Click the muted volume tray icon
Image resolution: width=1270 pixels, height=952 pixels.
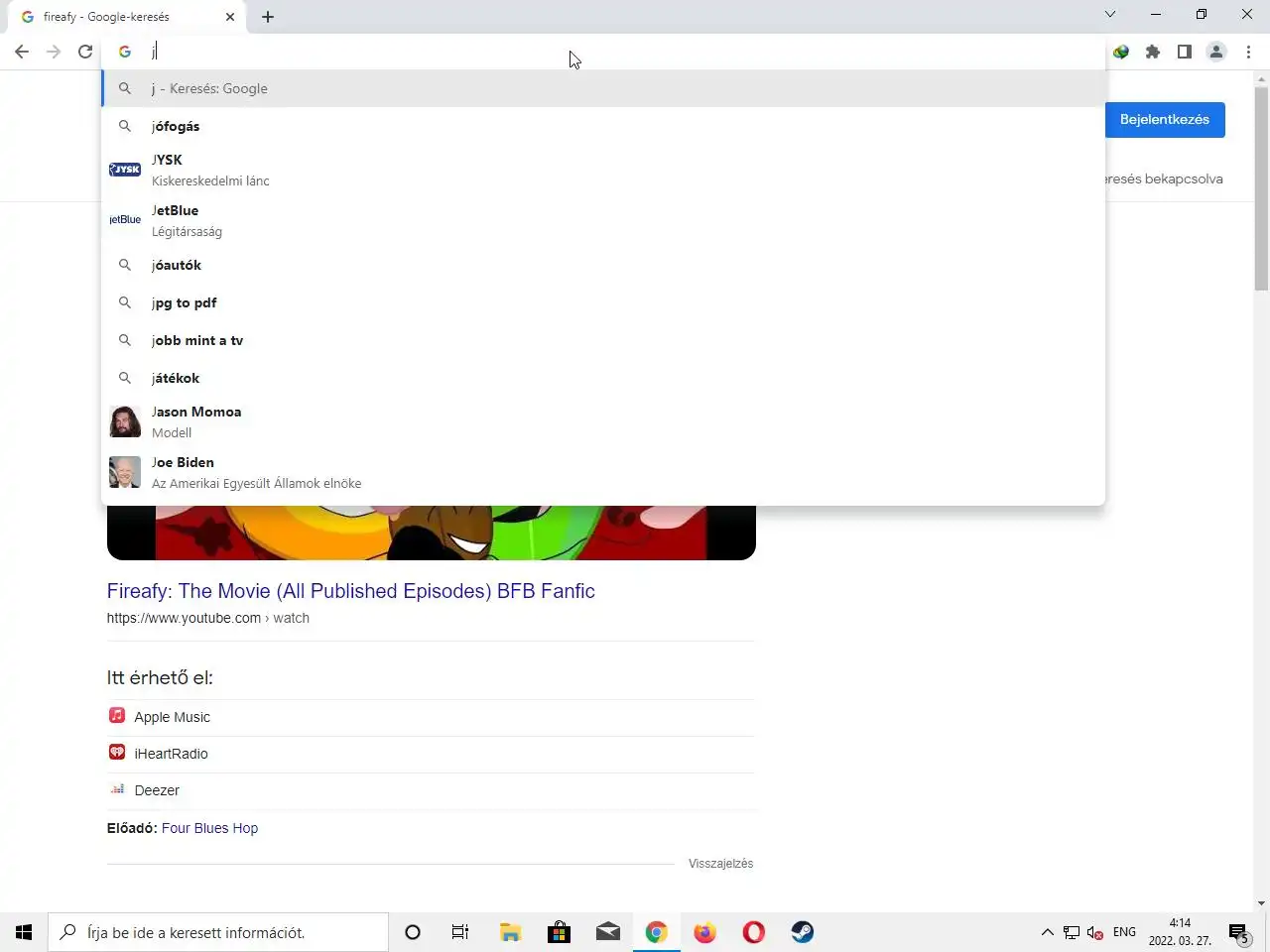[1095, 932]
